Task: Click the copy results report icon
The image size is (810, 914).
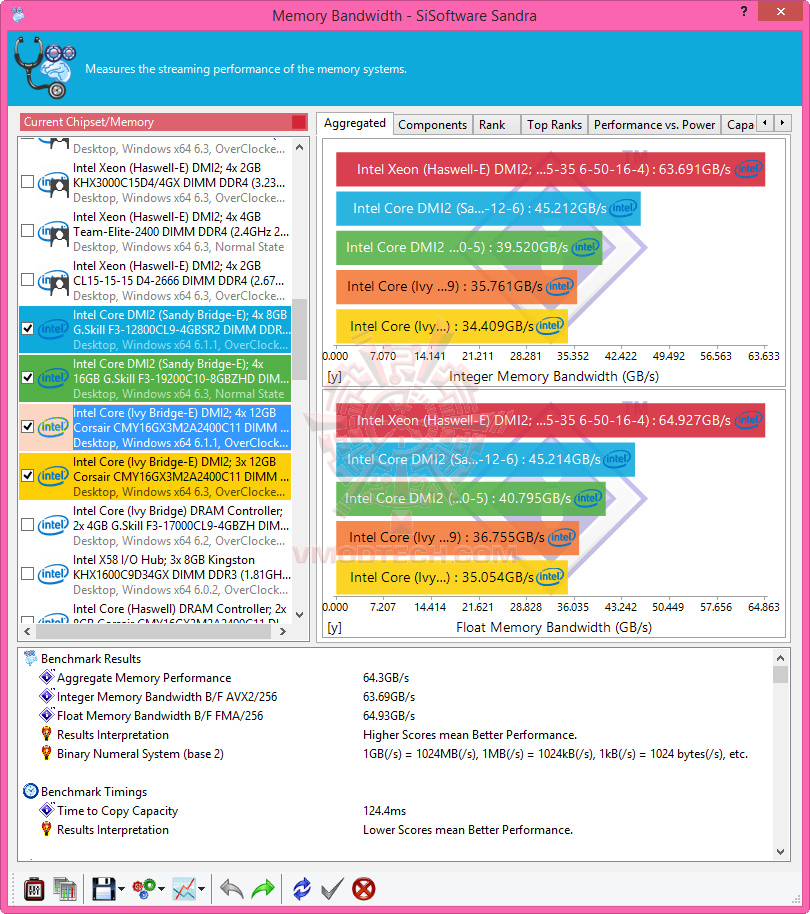Action: tap(65, 889)
